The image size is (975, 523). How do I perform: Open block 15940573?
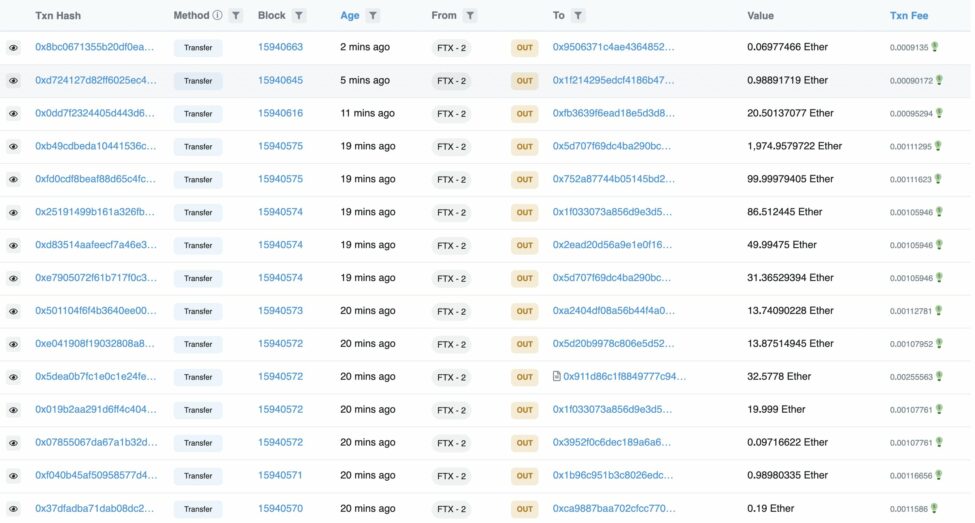(x=280, y=310)
